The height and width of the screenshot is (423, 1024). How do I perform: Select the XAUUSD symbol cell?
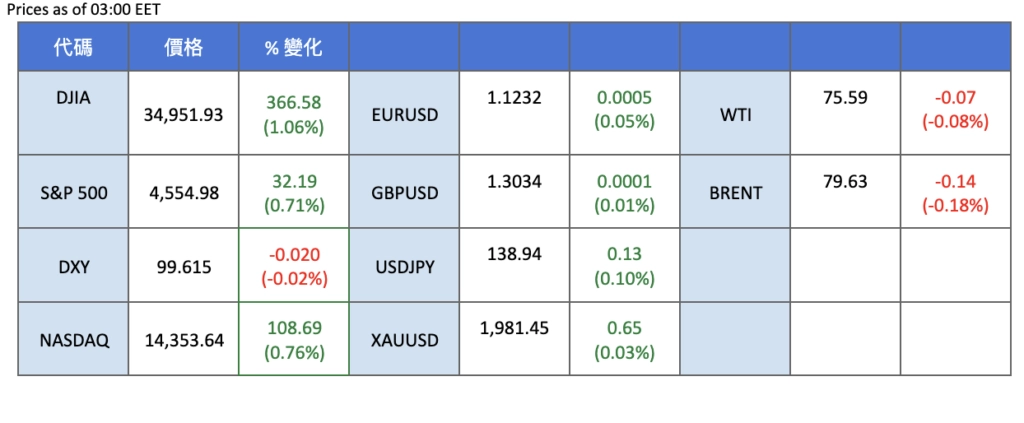coord(404,340)
